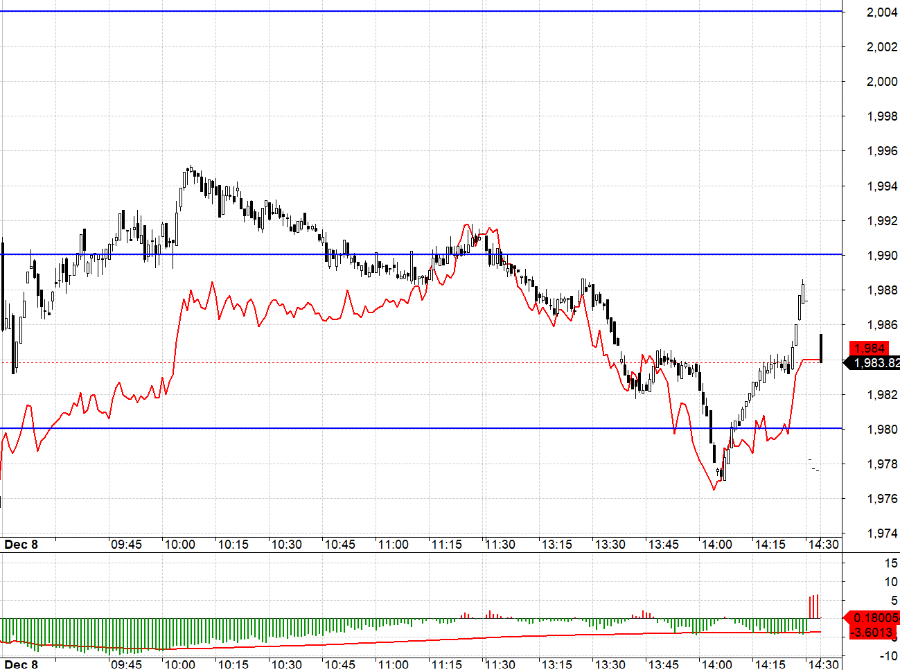The height and width of the screenshot is (670, 900).
Task: Select the red 0.18005 indicator value tag
Action: 872,617
